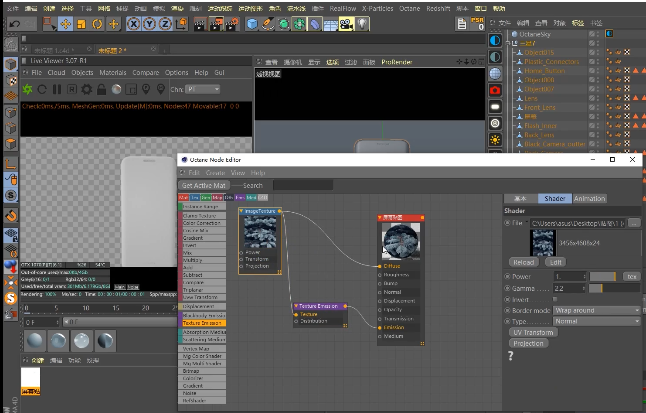Open Live Viewer settings gear
Viewport: 646px width, 413px height.
point(87,89)
